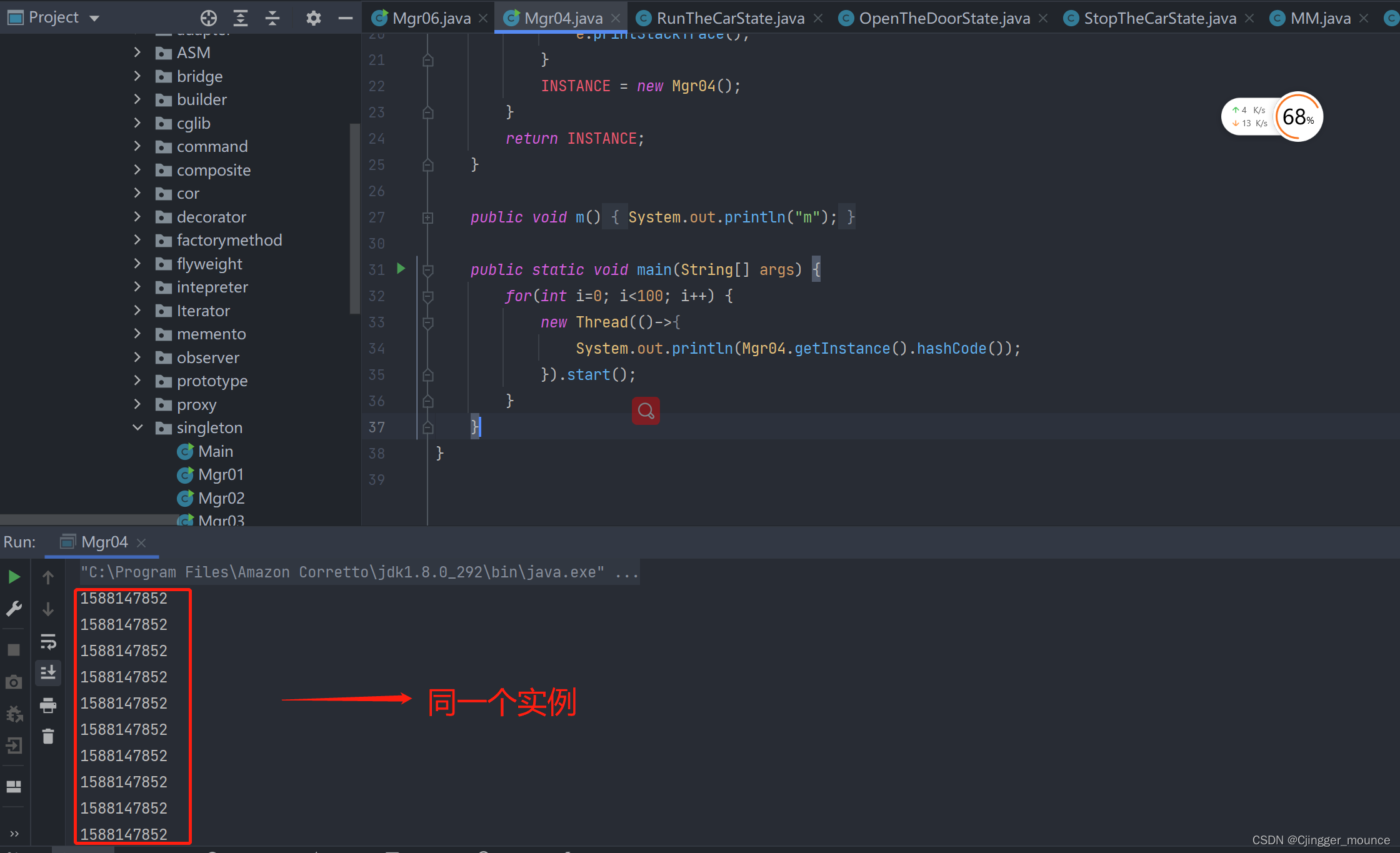Switch to the Mgr06.java tab
This screenshot has width=1400, height=853.
coord(431,18)
